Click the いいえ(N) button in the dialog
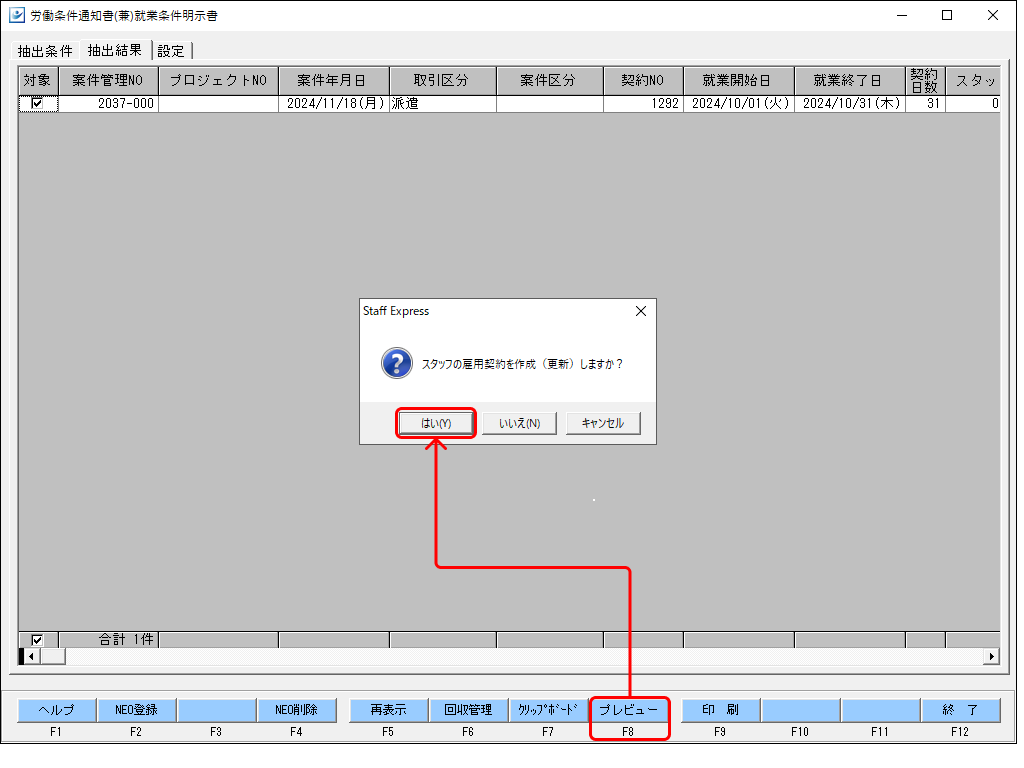This screenshot has width=1024, height=768. (x=519, y=423)
